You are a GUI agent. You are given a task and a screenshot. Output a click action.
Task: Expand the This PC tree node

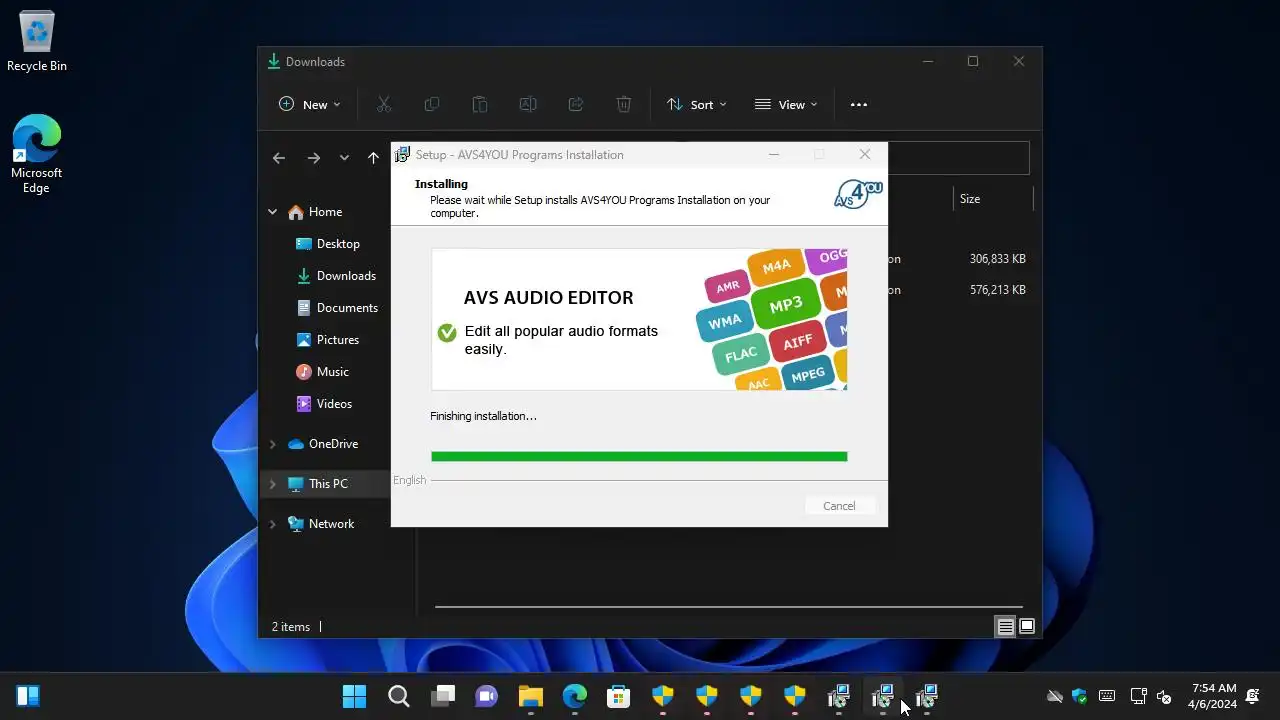[x=272, y=484]
